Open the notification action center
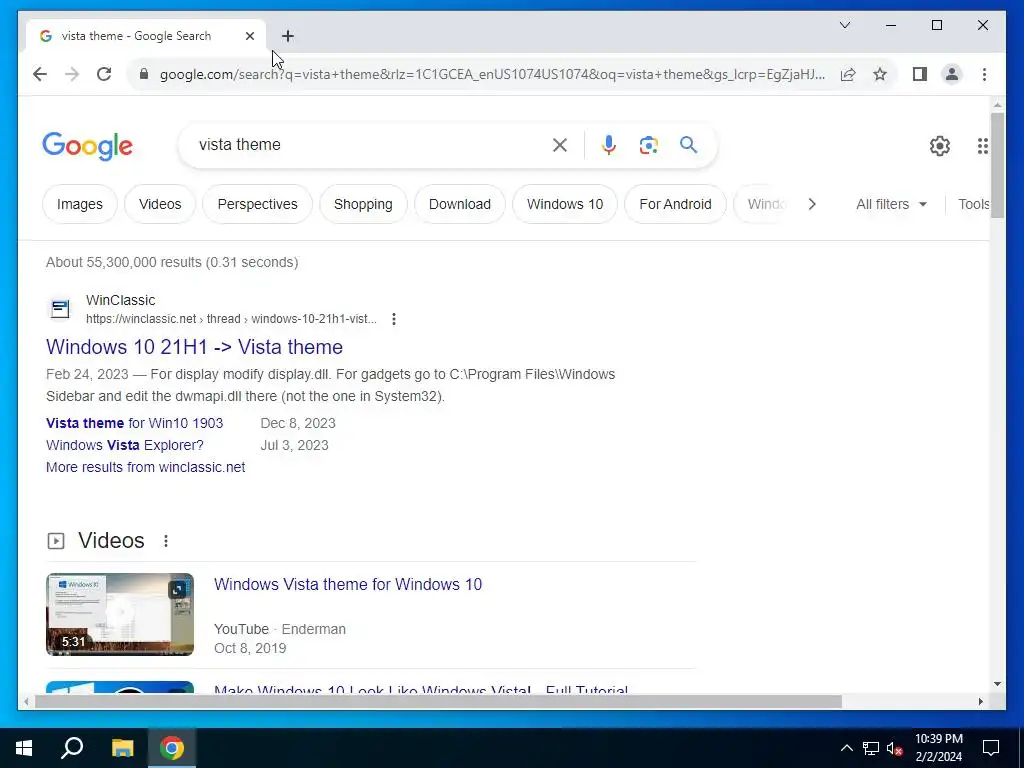 [x=991, y=748]
